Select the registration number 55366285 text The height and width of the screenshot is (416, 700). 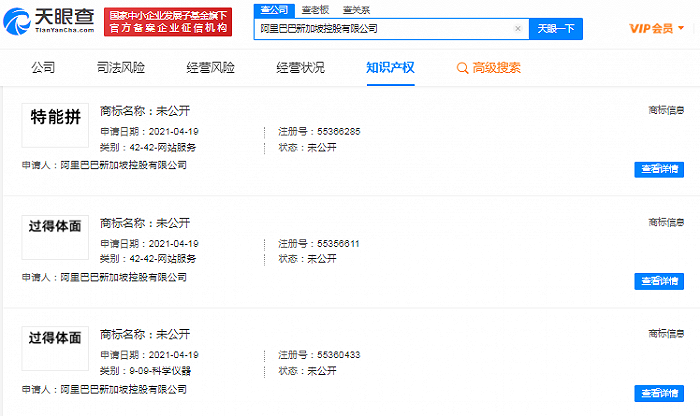[339, 132]
